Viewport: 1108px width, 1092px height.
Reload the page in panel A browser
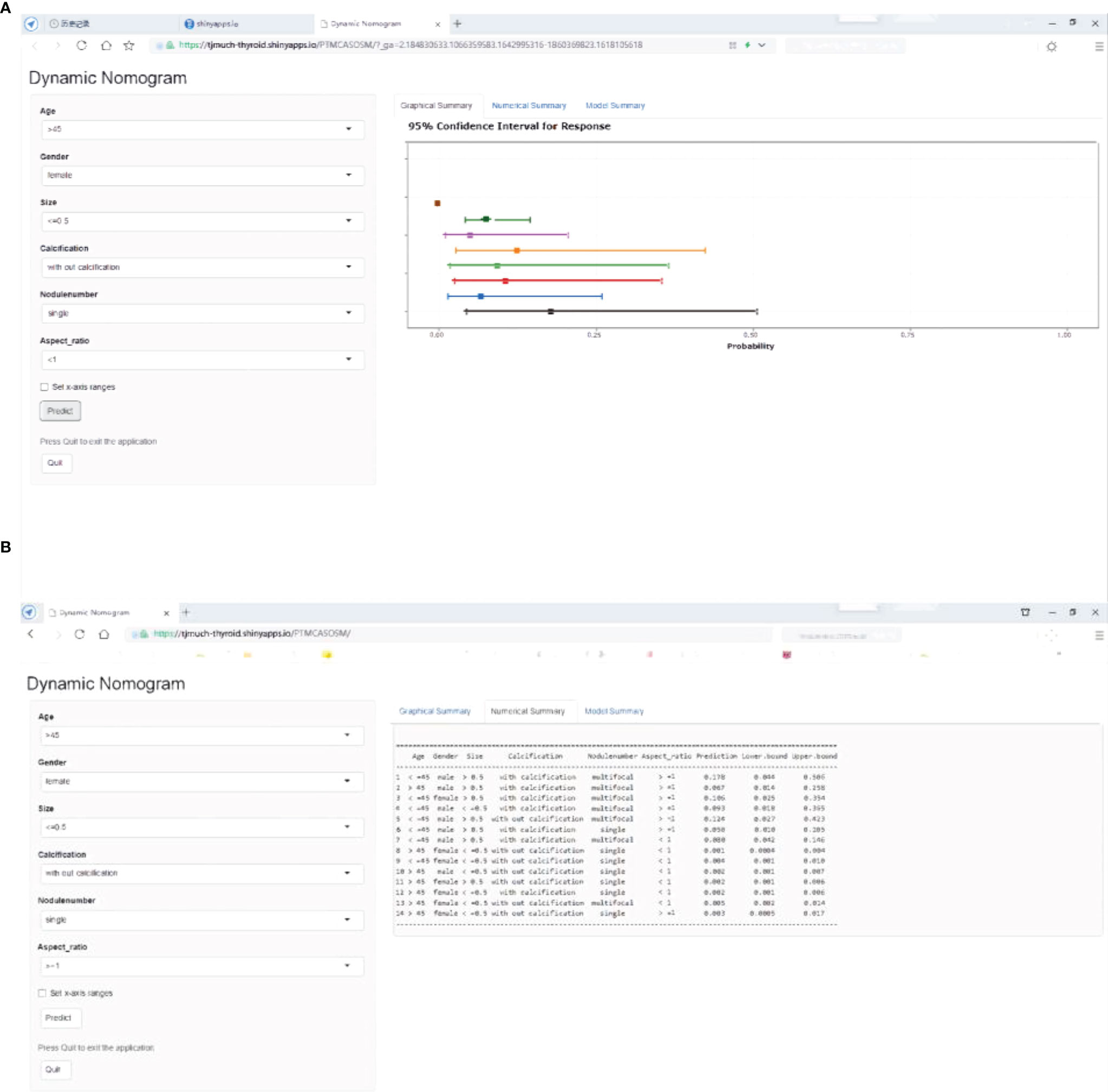coord(81,45)
